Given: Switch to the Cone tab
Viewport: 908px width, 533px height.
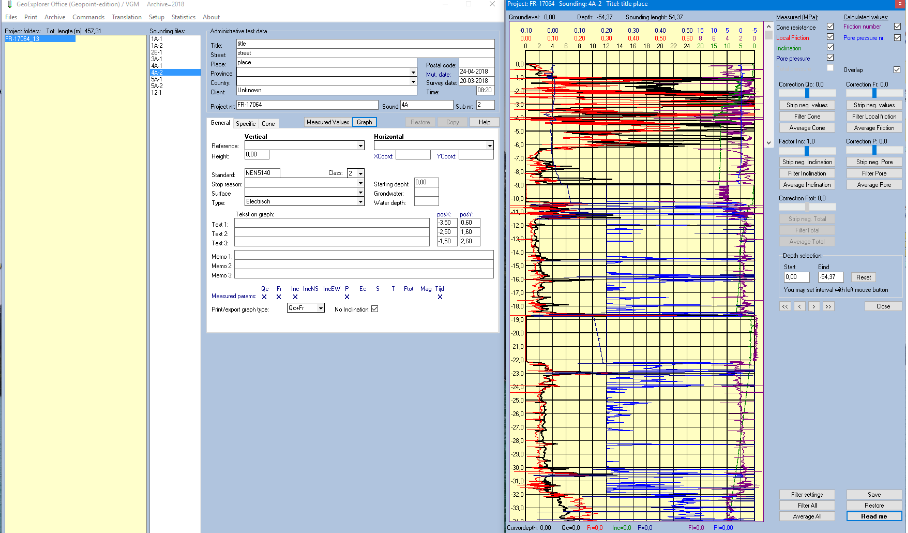Looking at the screenshot, I should pos(268,123).
